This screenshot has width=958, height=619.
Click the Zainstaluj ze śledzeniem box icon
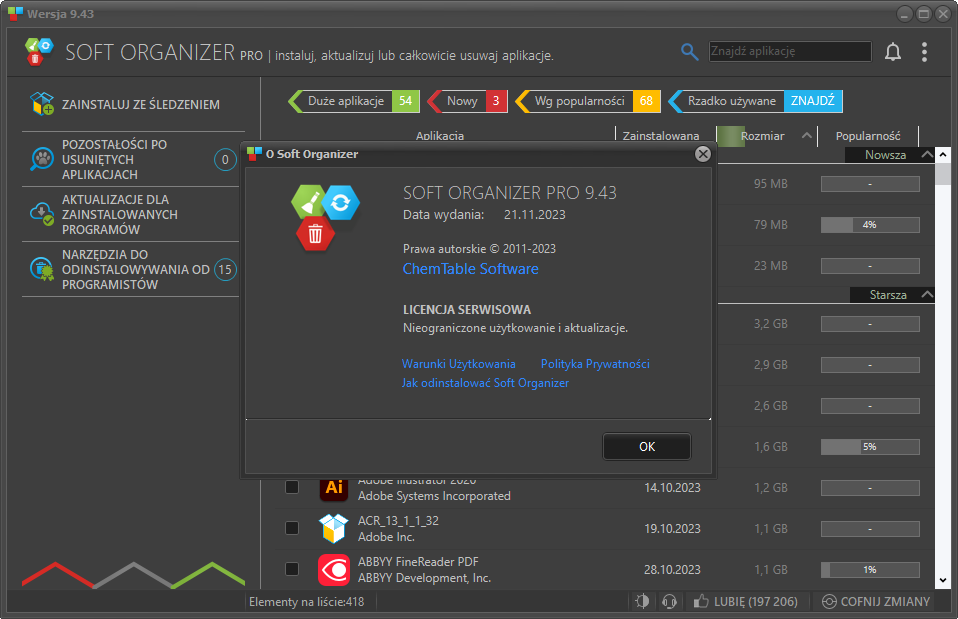[42, 104]
